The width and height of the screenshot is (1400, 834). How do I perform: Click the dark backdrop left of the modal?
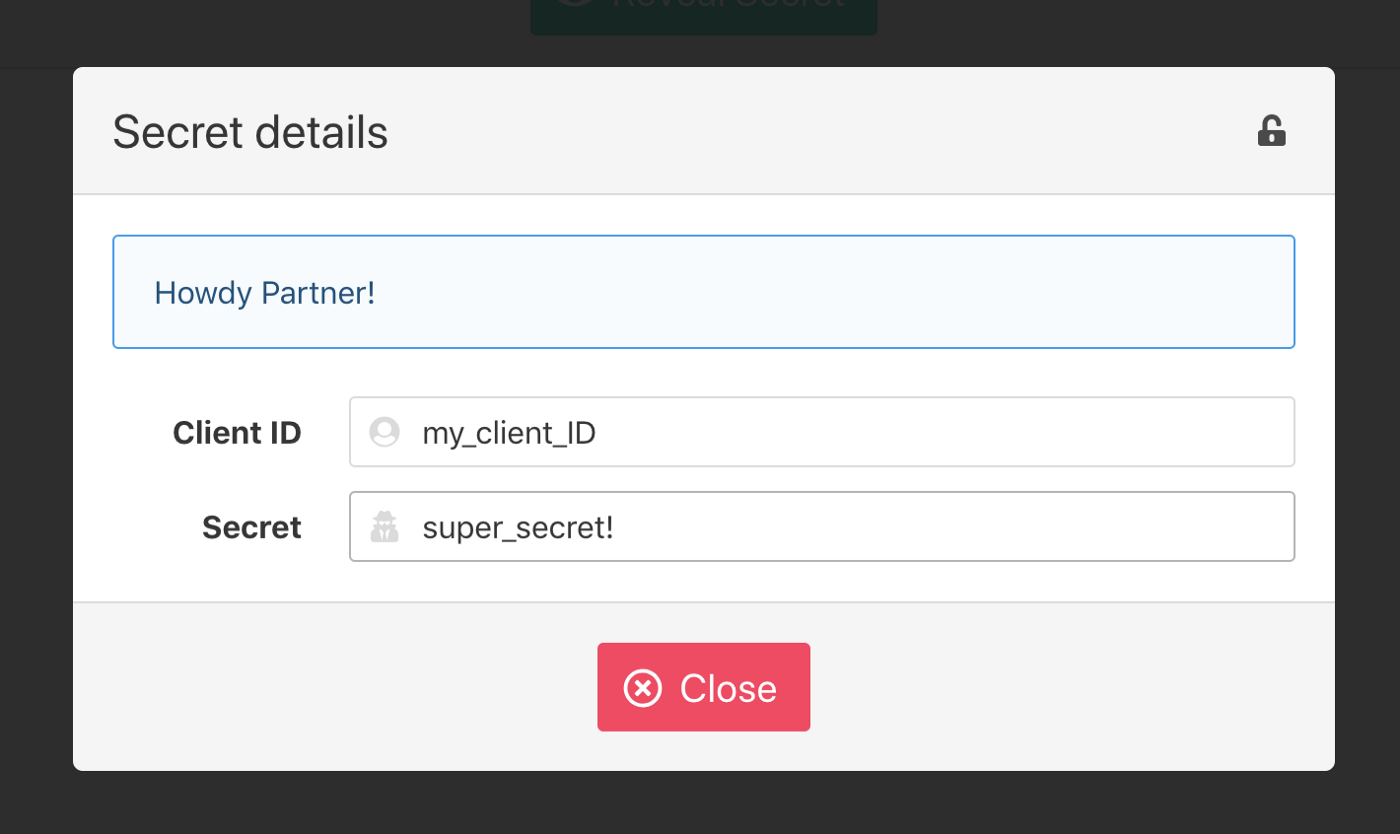pos(36,420)
